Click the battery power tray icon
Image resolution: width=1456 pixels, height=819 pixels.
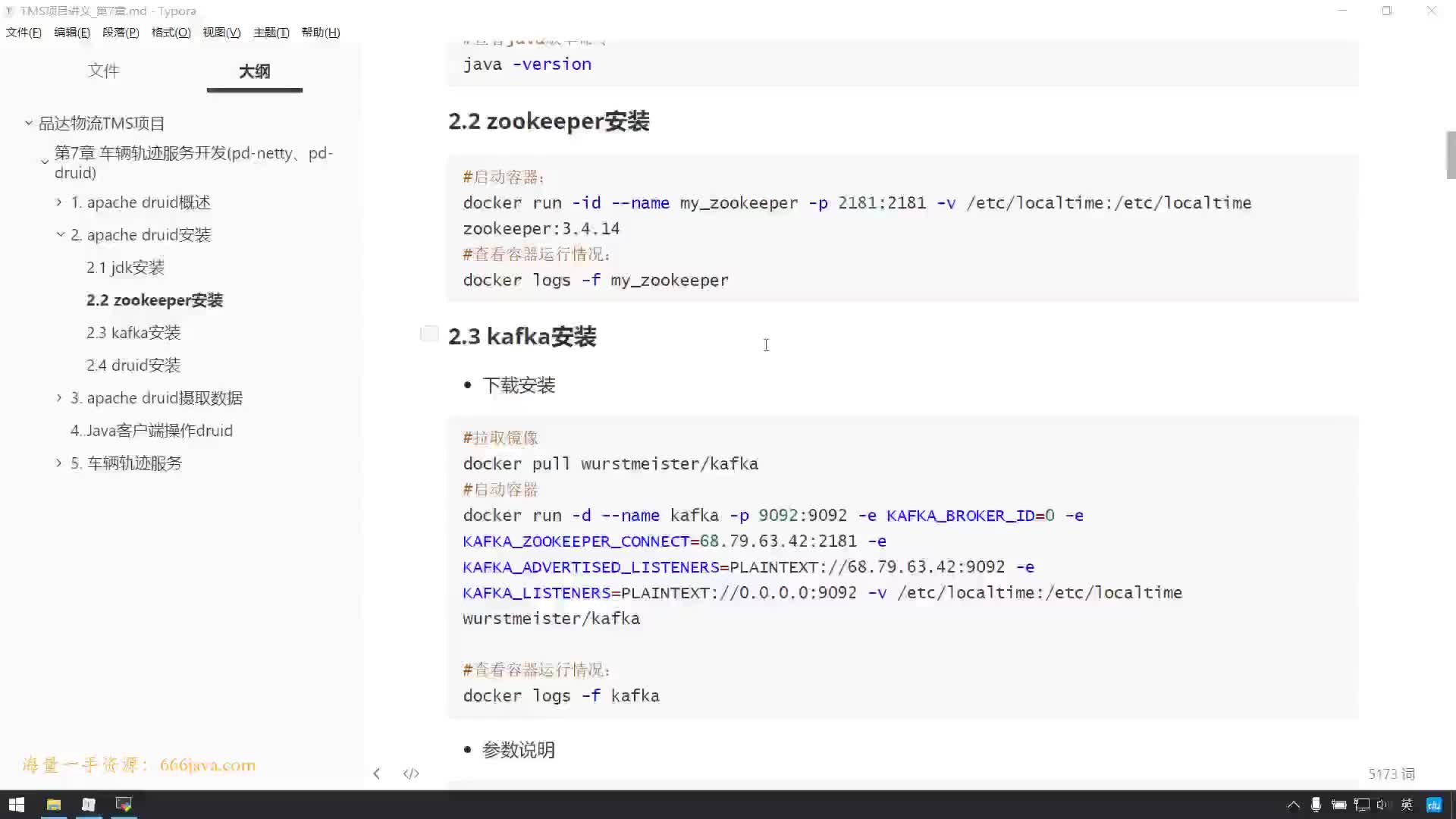tap(1338, 805)
